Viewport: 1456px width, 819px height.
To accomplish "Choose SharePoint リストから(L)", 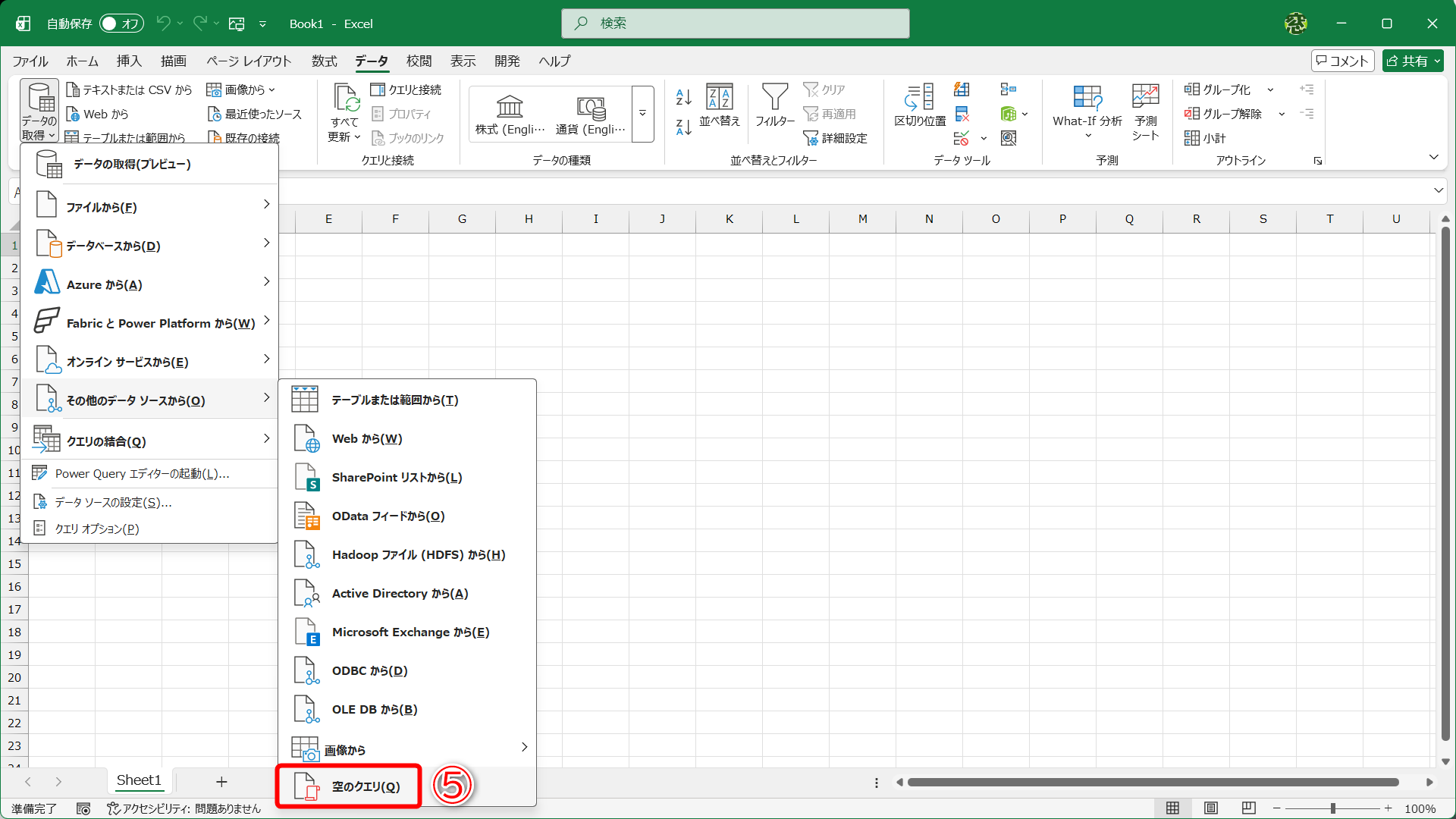I will [x=407, y=477].
